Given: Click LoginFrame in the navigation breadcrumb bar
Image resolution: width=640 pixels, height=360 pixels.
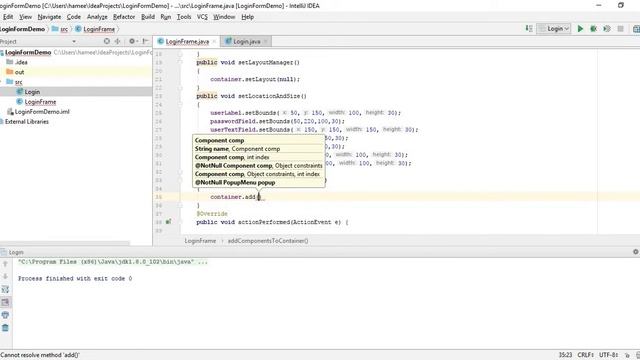Looking at the screenshot, I should click(x=95, y=29).
